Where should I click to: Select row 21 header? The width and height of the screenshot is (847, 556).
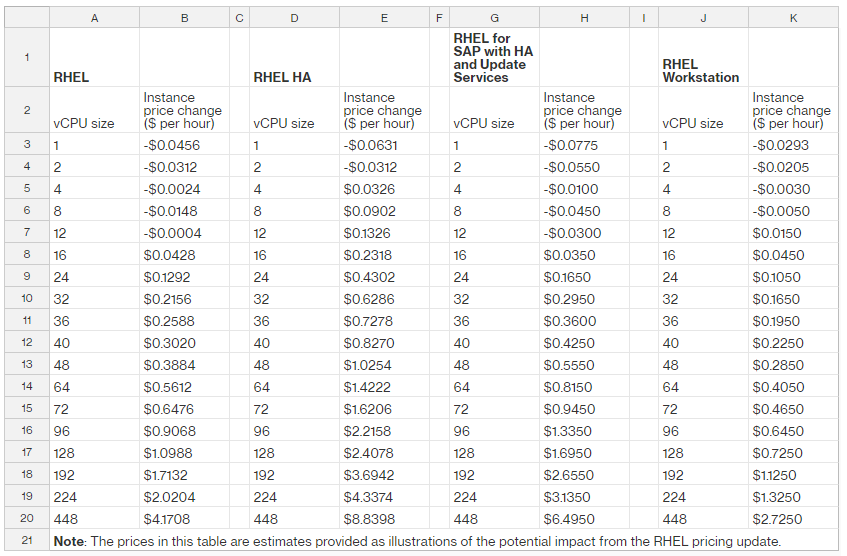tap(27, 540)
